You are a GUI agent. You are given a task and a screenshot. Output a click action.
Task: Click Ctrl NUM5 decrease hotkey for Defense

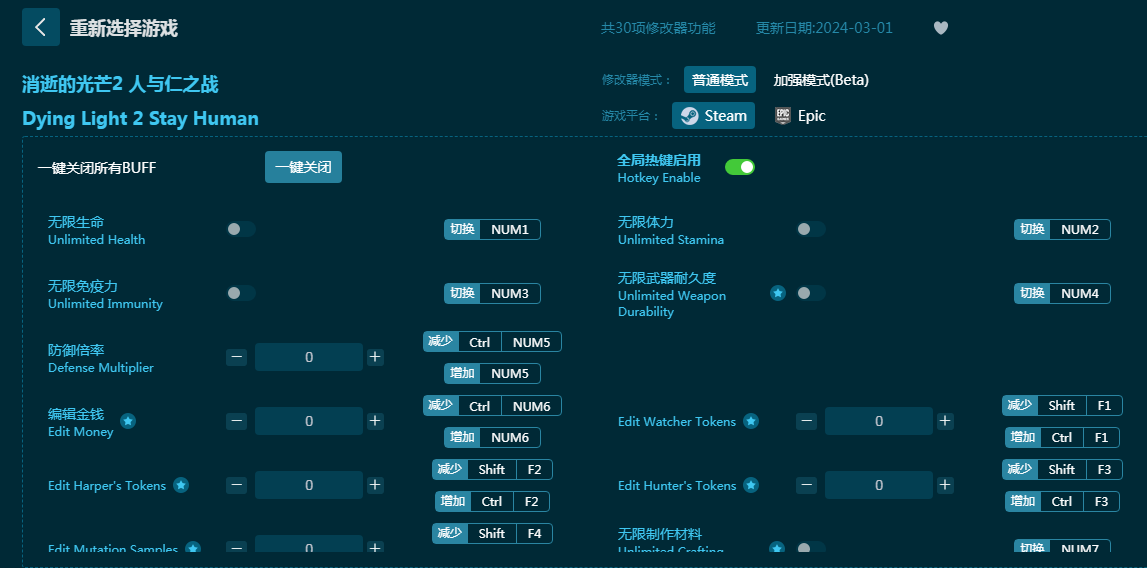click(492, 342)
